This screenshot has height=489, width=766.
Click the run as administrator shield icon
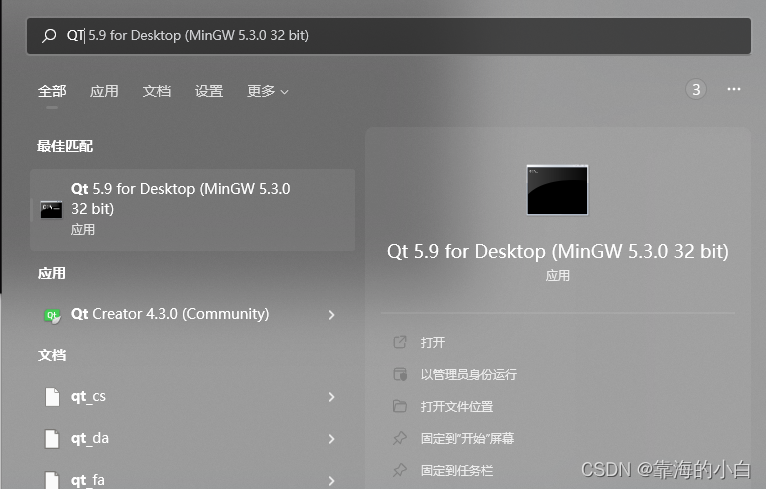(x=400, y=375)
